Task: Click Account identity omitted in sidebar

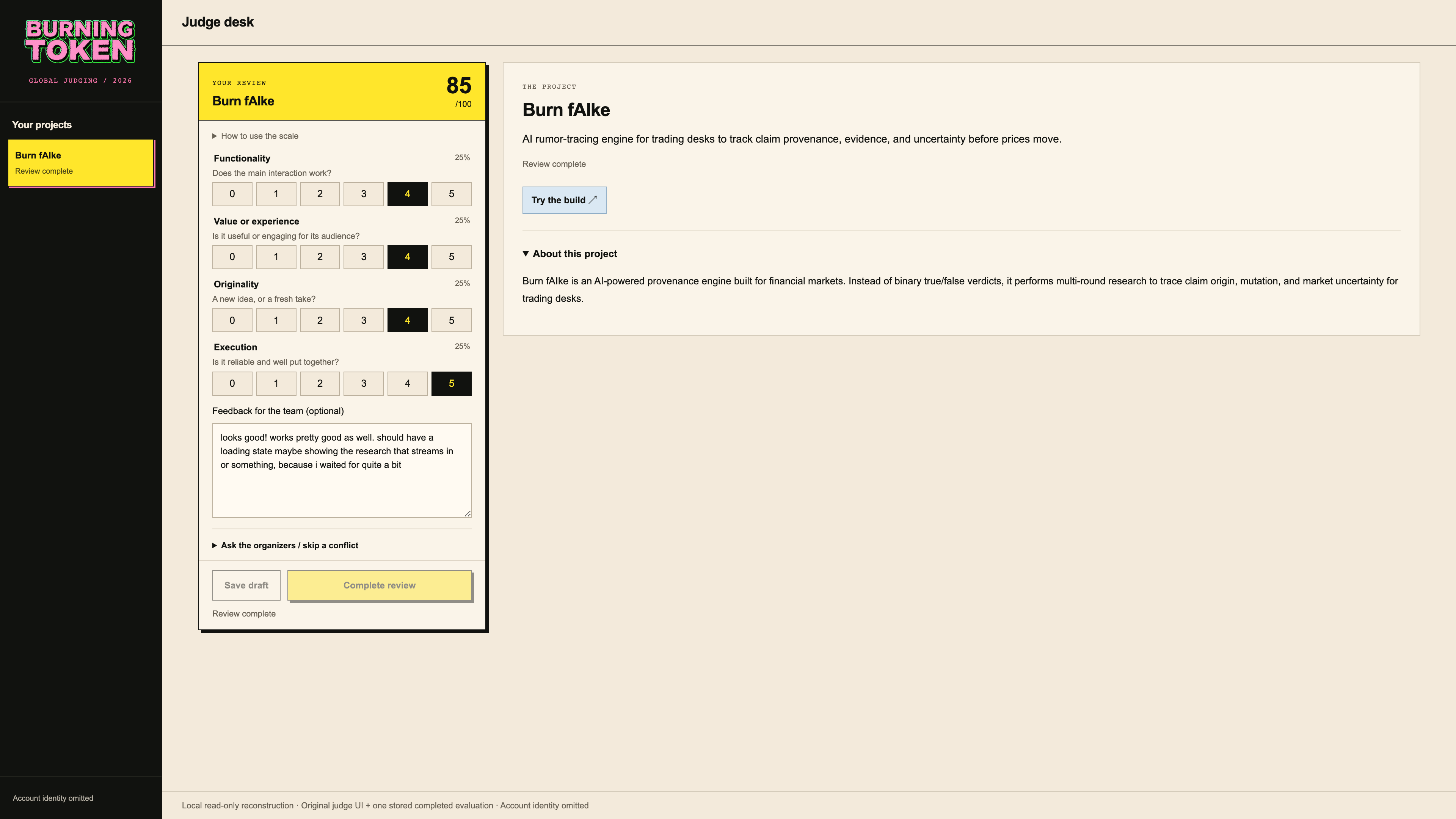Action: coord(53,798)
